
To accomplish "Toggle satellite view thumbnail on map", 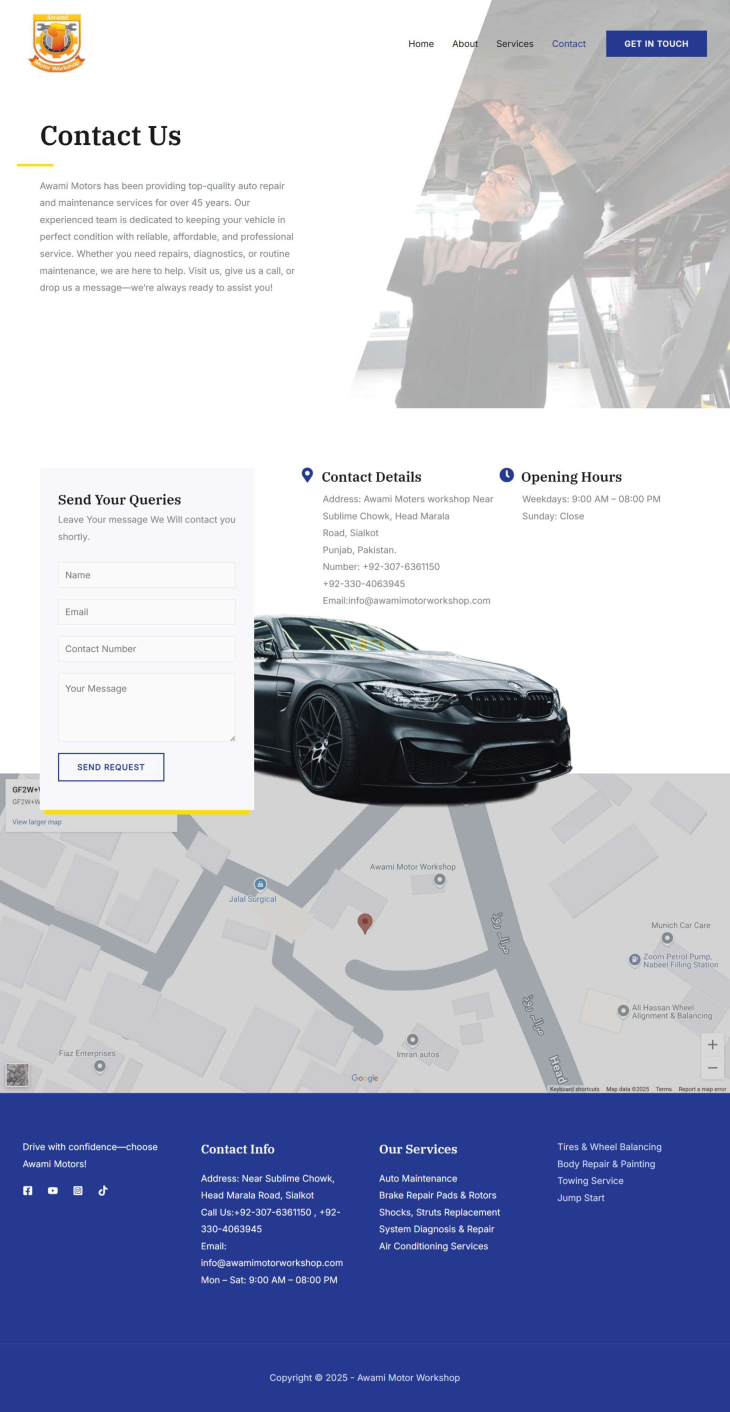I will [17, 1075].
